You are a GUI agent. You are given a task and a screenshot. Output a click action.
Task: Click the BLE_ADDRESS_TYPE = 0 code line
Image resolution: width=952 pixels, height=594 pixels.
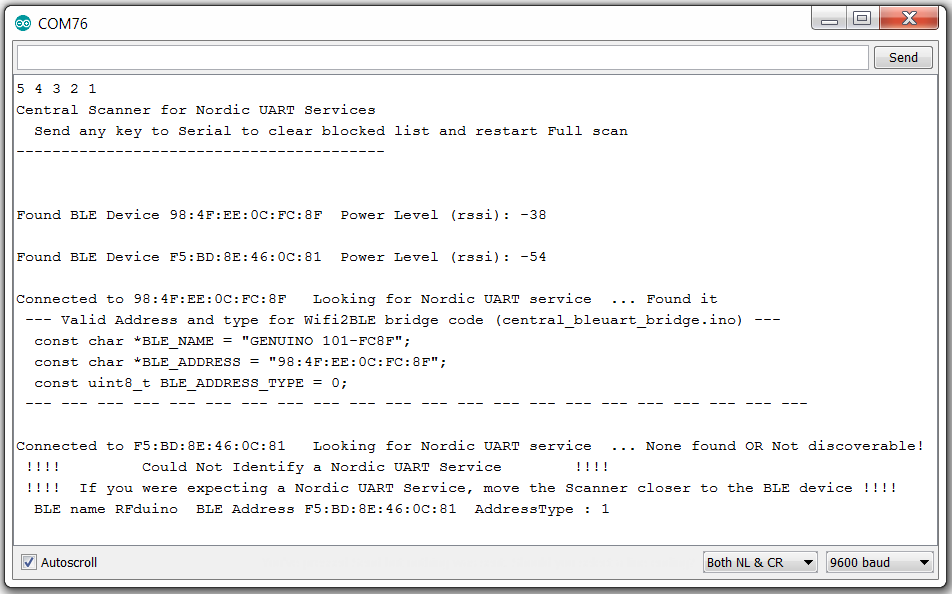click(191, 383)
